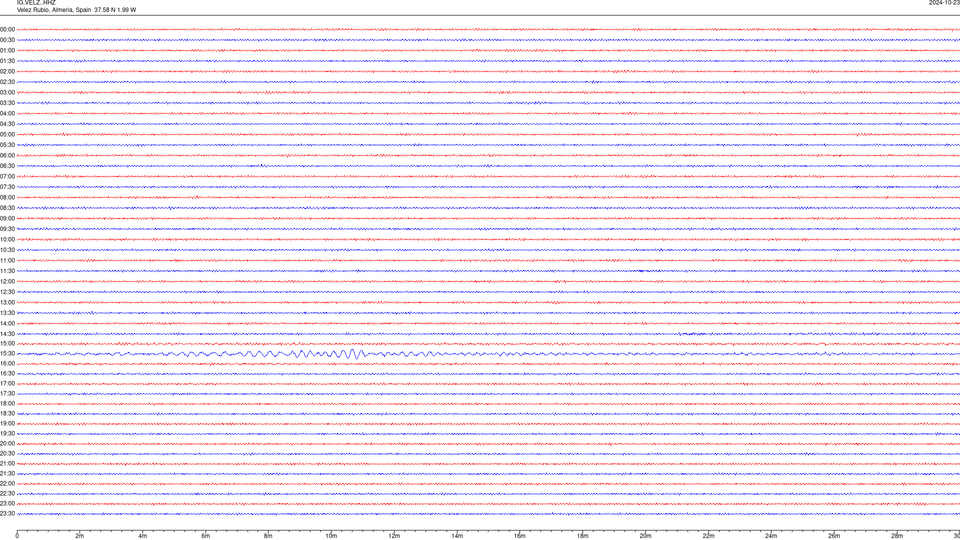Select the 13:00 trace label
The width and height of the screenshot is (960, 540).
7,302
